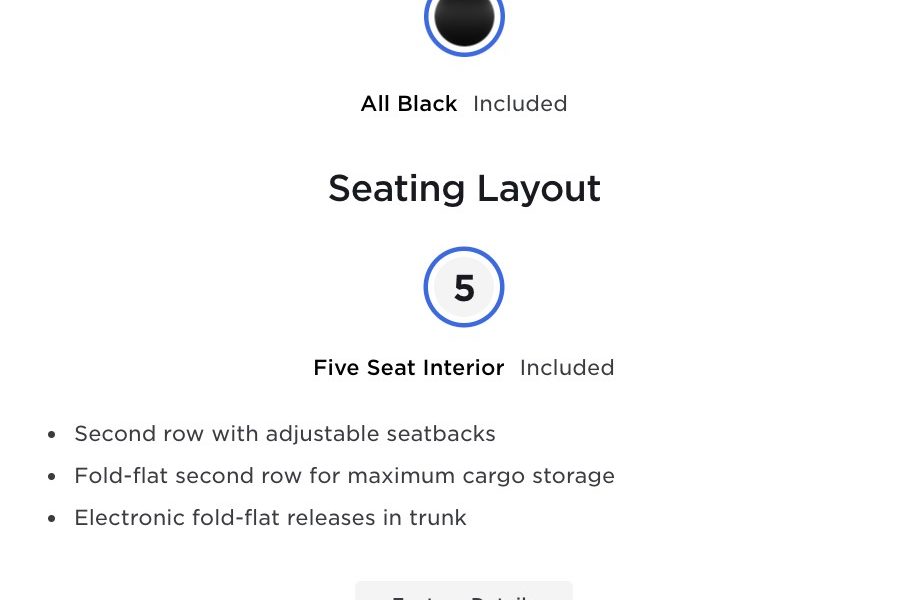This screenshot has height=600, width=910.
Task: Select the adjustable seatbacks bullet text
Action: [285, 434]
